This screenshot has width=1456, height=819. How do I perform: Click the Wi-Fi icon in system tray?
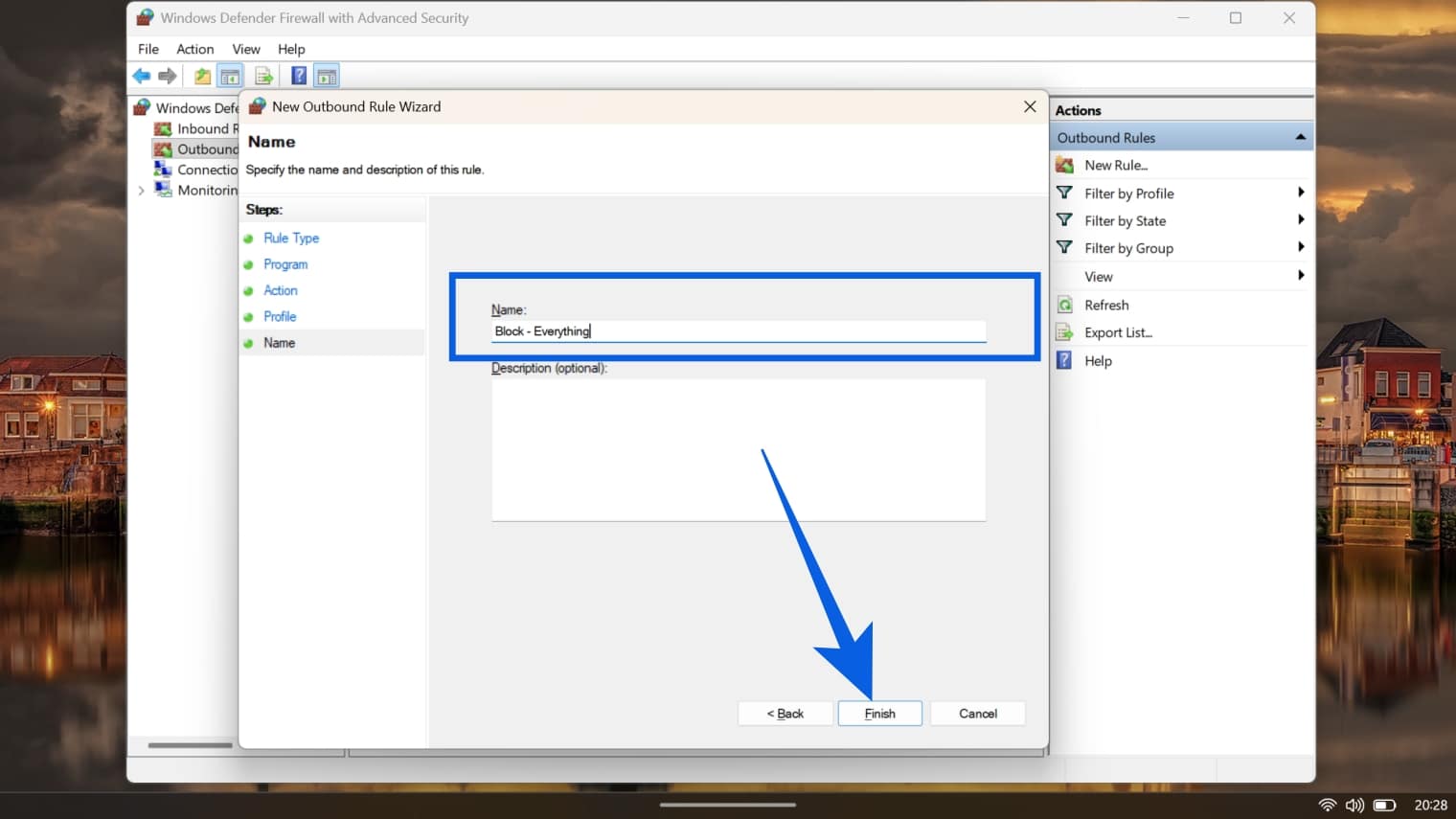coord(1328,806)
